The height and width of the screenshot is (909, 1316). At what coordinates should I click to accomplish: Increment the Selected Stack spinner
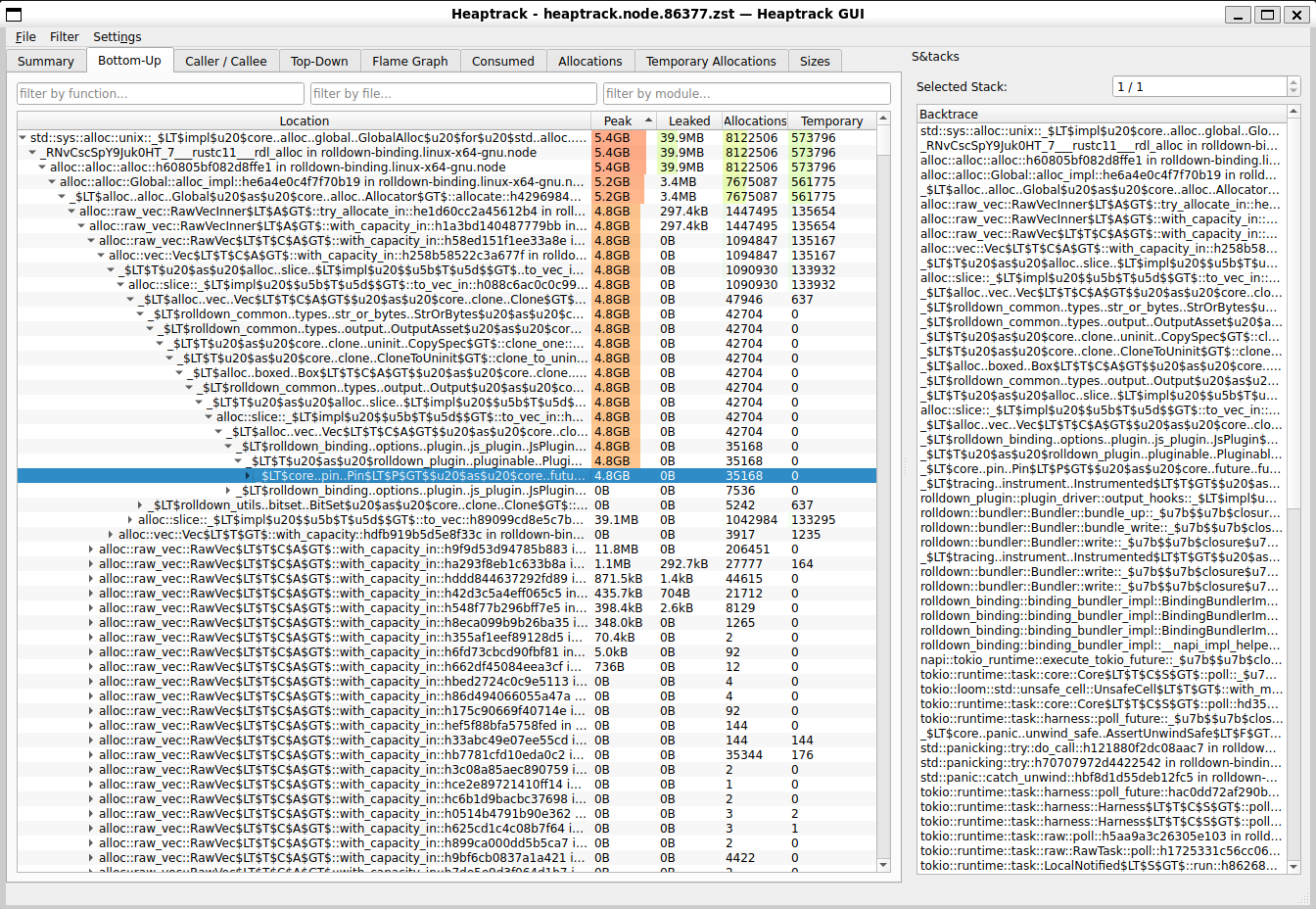pyautogui.click(x=1292, y=81)
